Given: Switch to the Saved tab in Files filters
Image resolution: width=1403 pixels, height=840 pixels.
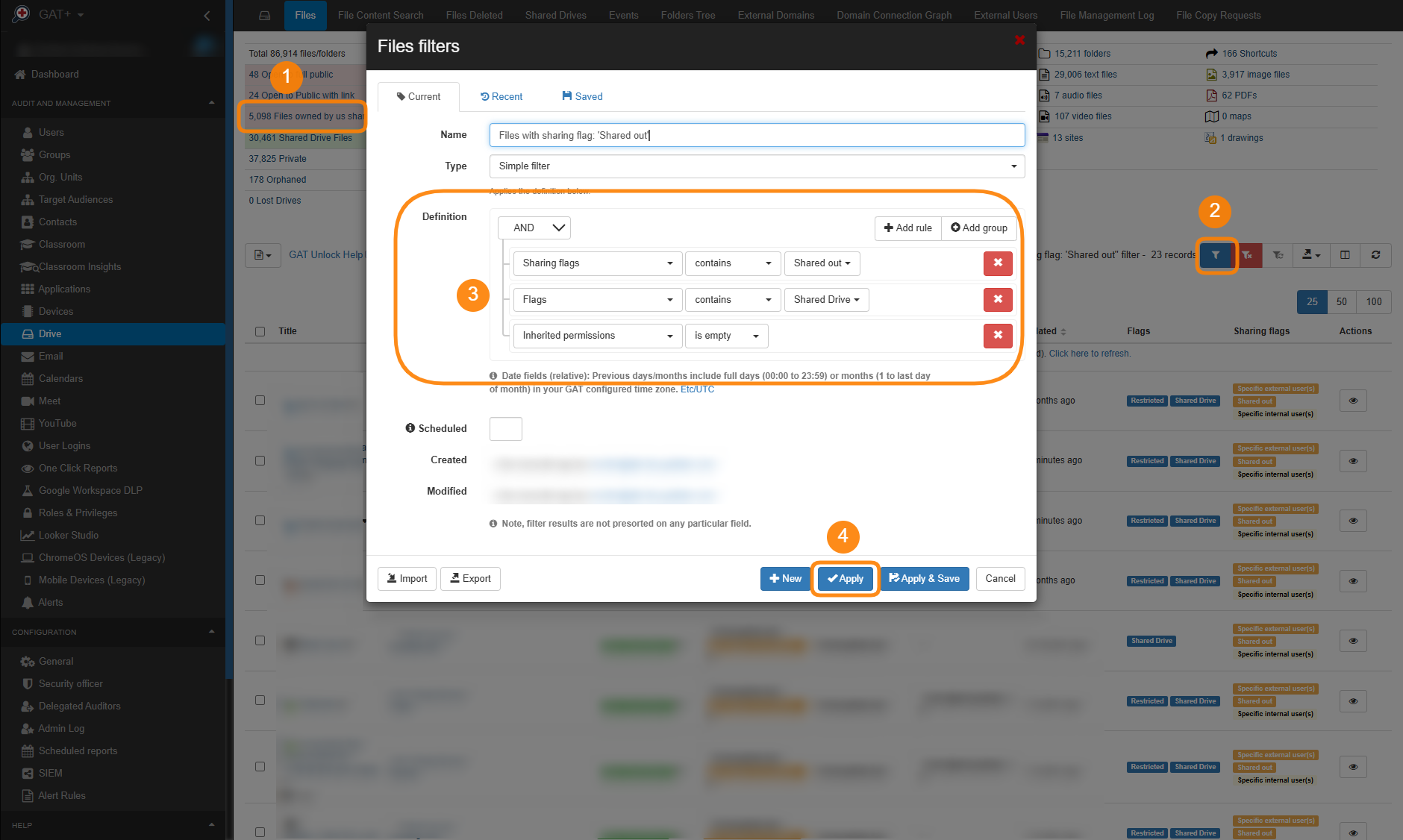Looking at the screenshot, I should tap(581, 96).
